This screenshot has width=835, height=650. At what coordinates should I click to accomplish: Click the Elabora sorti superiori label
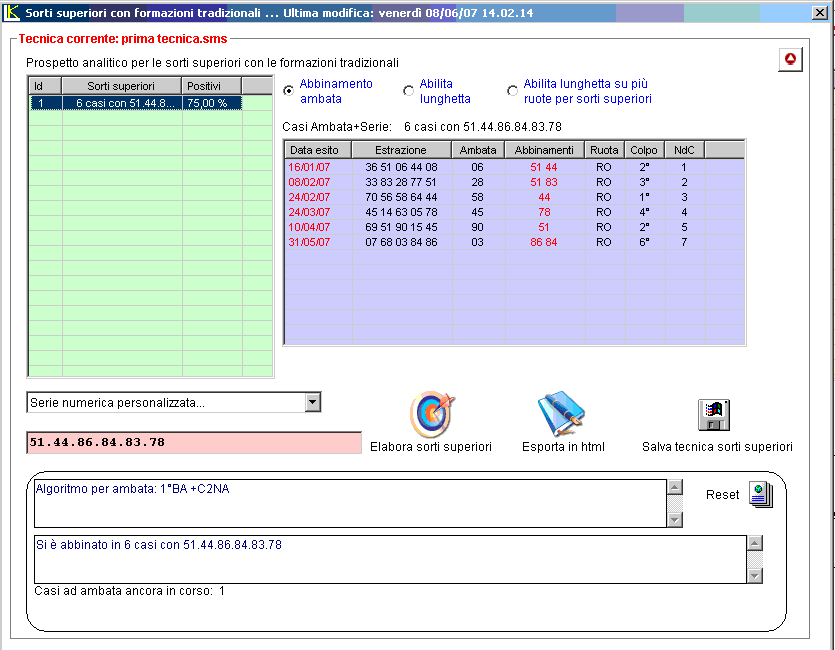[x=431, y=447]
